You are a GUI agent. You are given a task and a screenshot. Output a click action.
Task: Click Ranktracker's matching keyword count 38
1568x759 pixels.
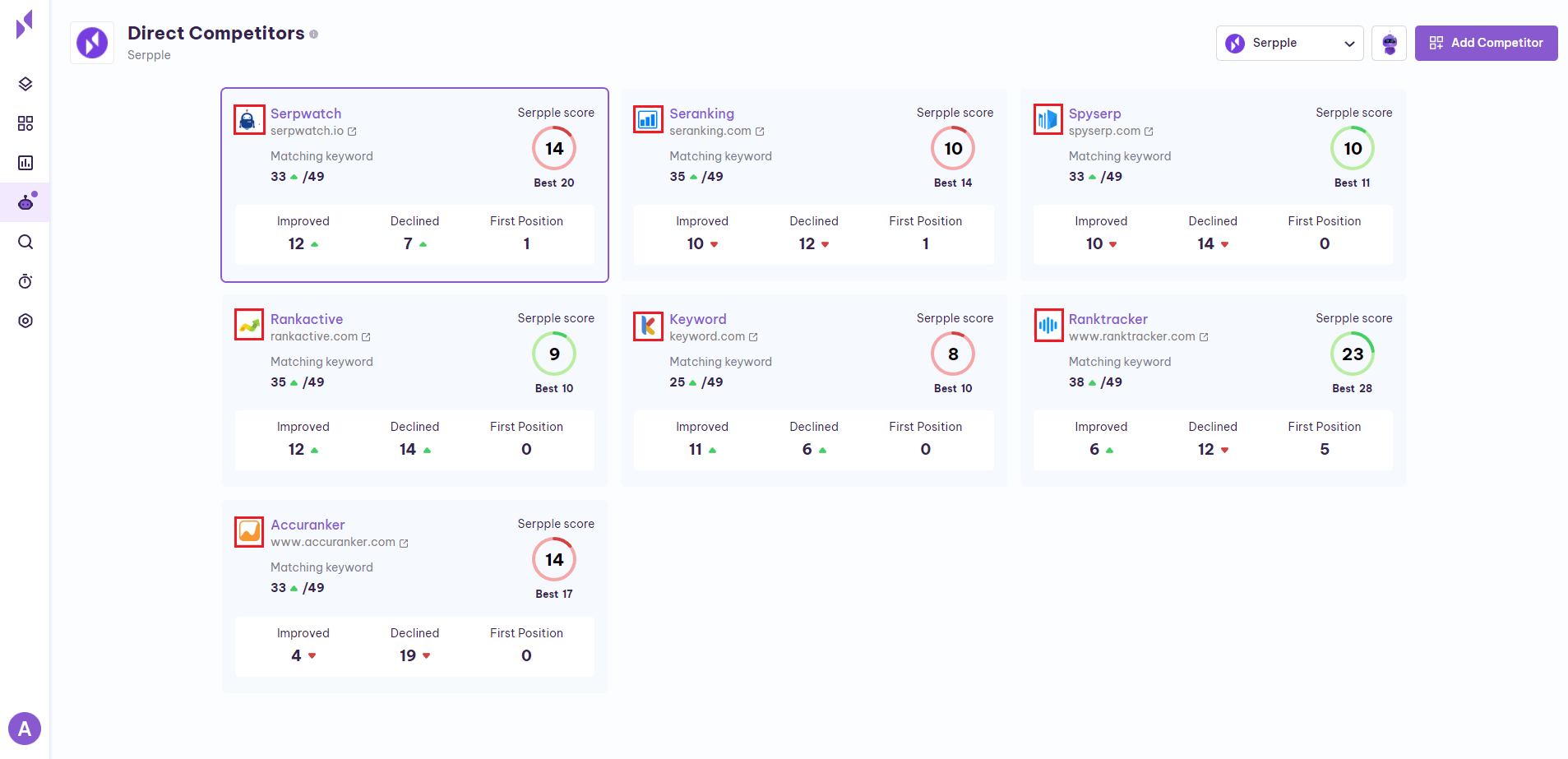tap(1076, 382)
